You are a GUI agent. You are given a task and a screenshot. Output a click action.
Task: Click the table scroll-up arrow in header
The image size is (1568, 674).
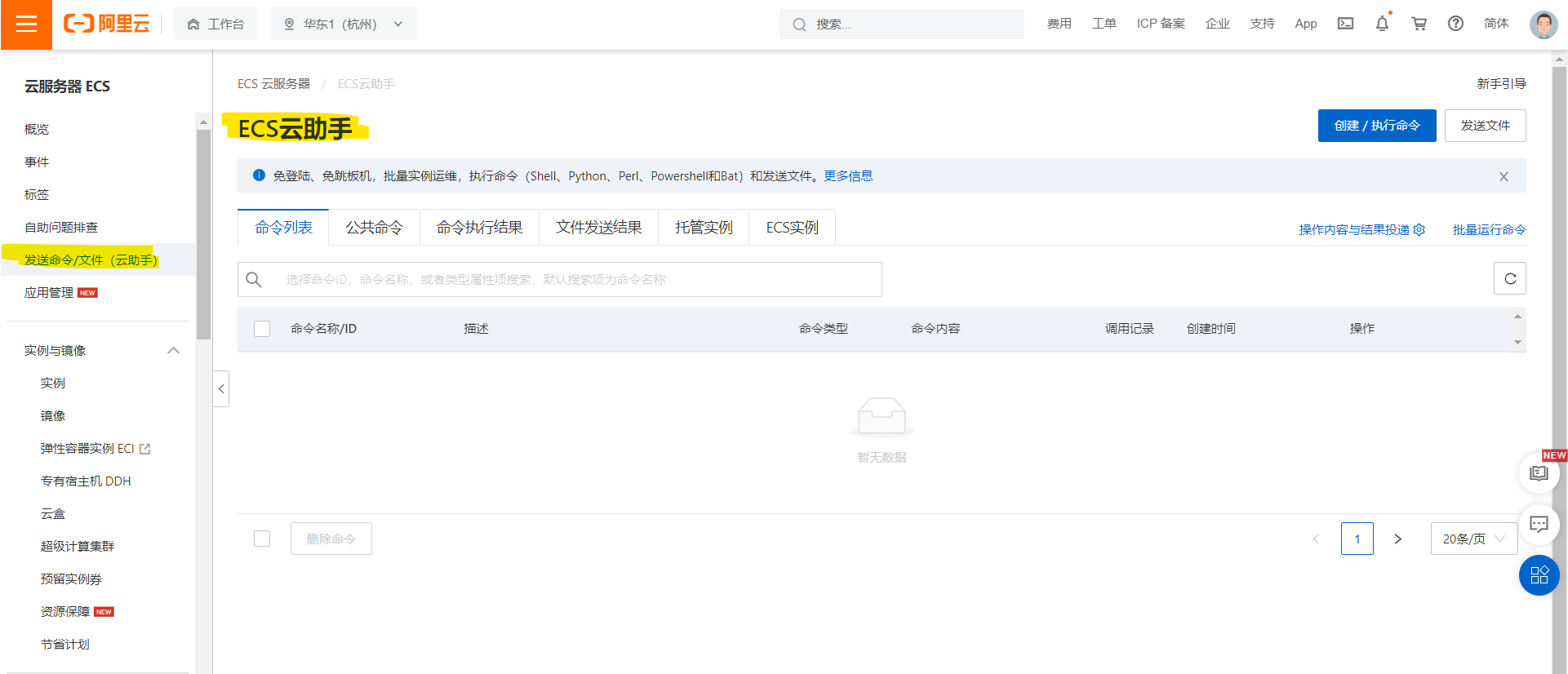[1517, 317]
